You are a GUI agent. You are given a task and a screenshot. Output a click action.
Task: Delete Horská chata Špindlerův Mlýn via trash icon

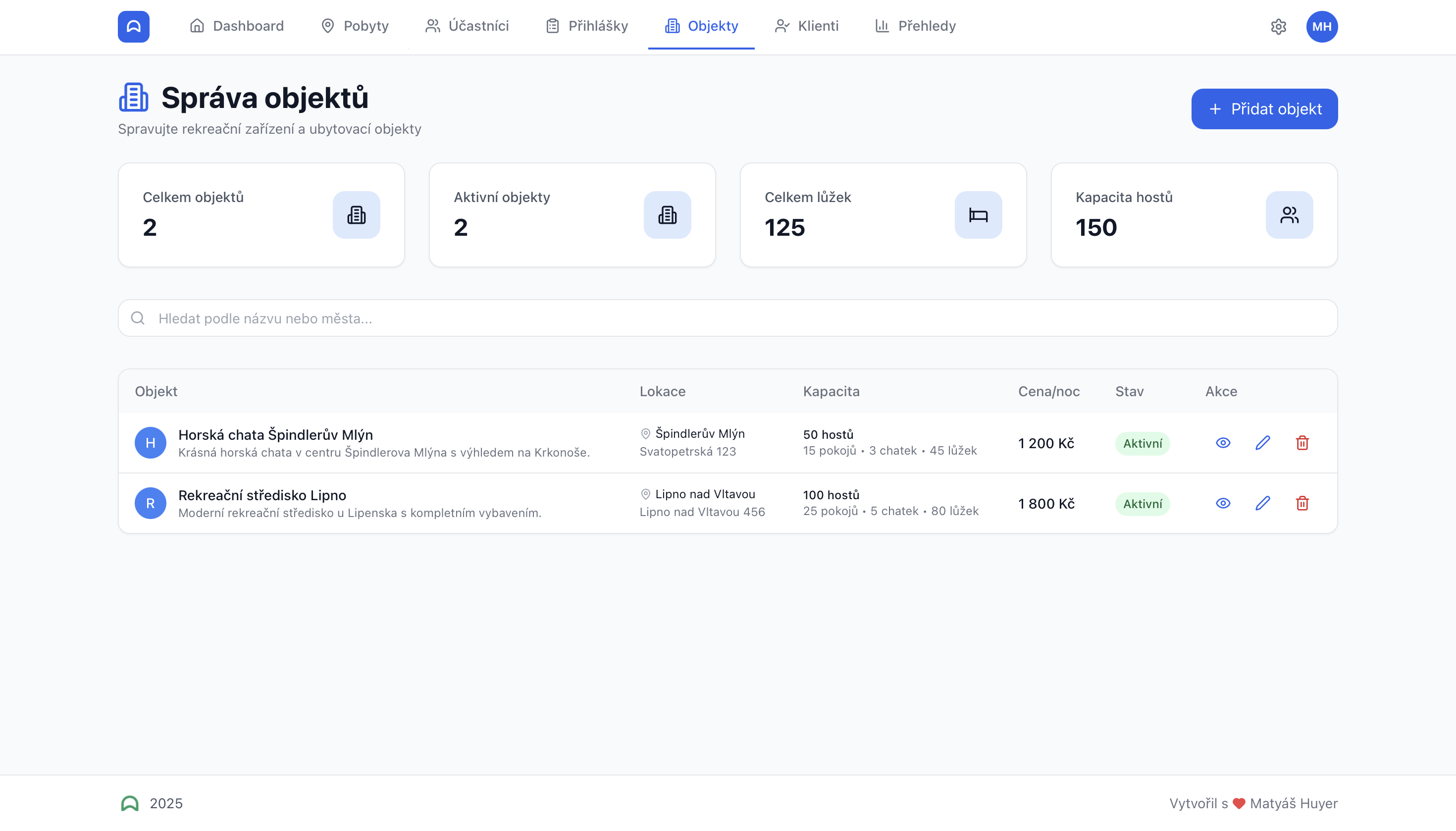coord(1302,443)
